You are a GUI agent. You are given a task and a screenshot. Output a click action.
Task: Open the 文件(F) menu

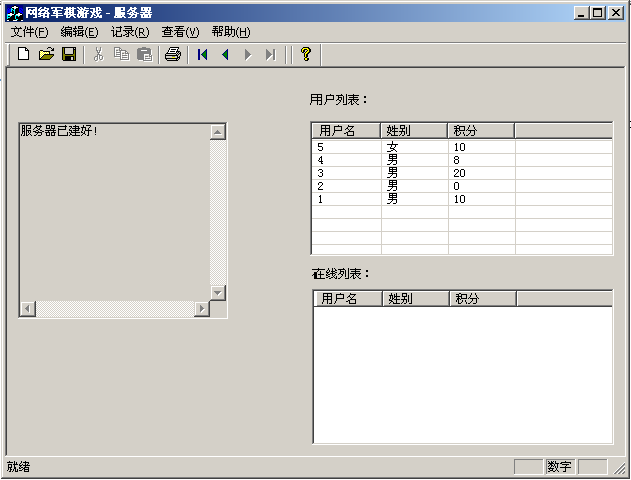(x=29, y=32)
